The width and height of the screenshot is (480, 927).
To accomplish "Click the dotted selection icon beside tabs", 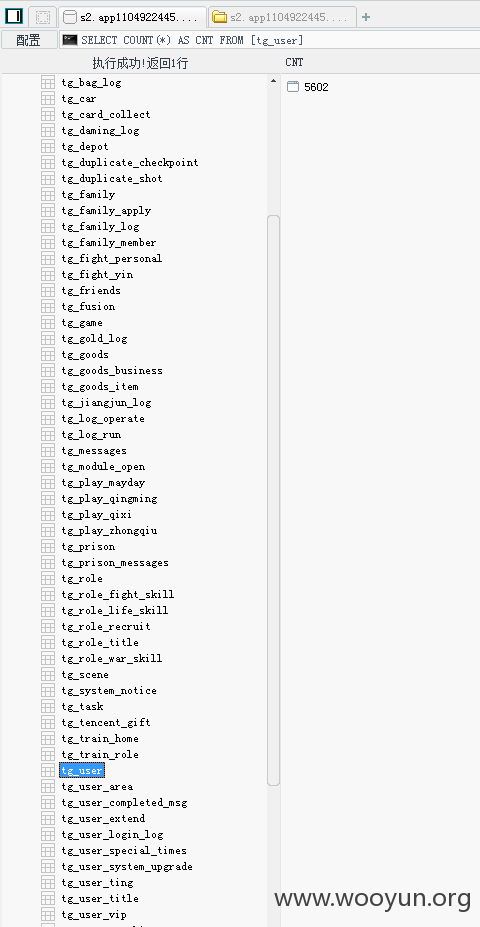I will click(x=43, y=17).
